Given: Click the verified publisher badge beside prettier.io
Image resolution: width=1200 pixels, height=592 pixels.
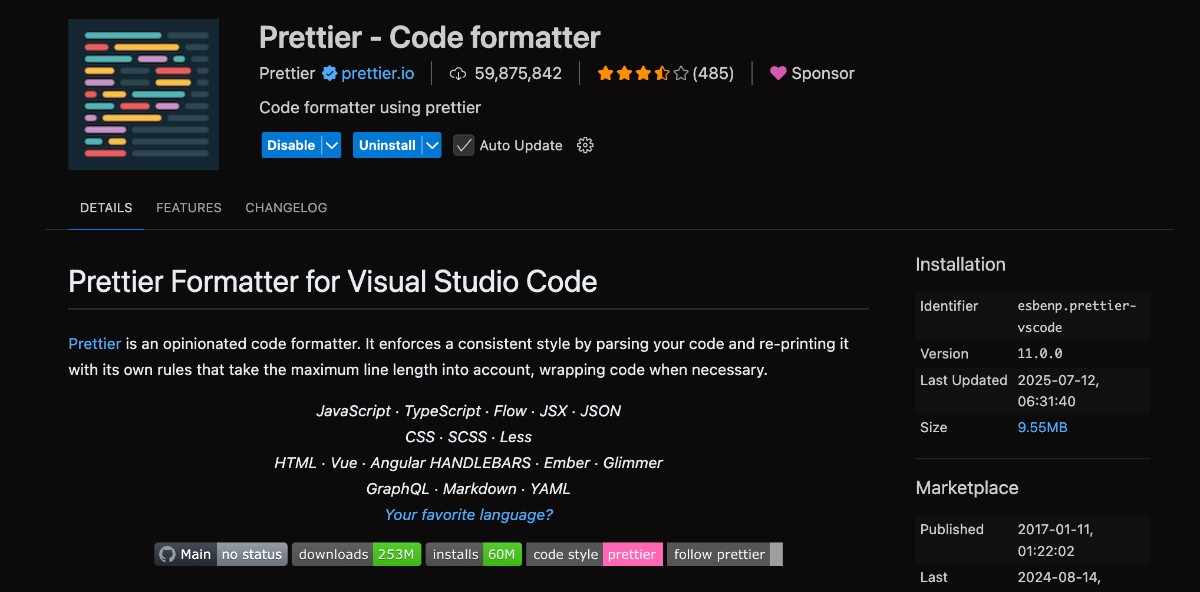Looking at the screenshot, I should pyautogui.click(x=330, y=73).
